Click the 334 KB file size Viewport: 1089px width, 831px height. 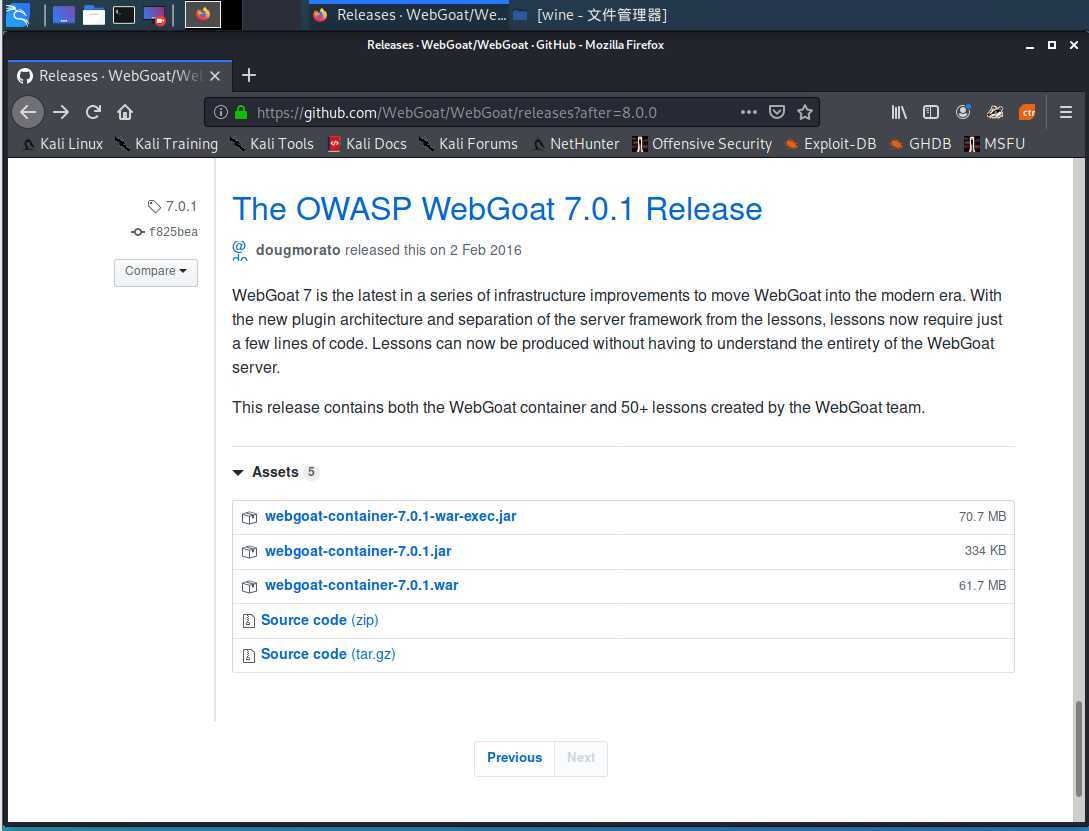(985, 551)
